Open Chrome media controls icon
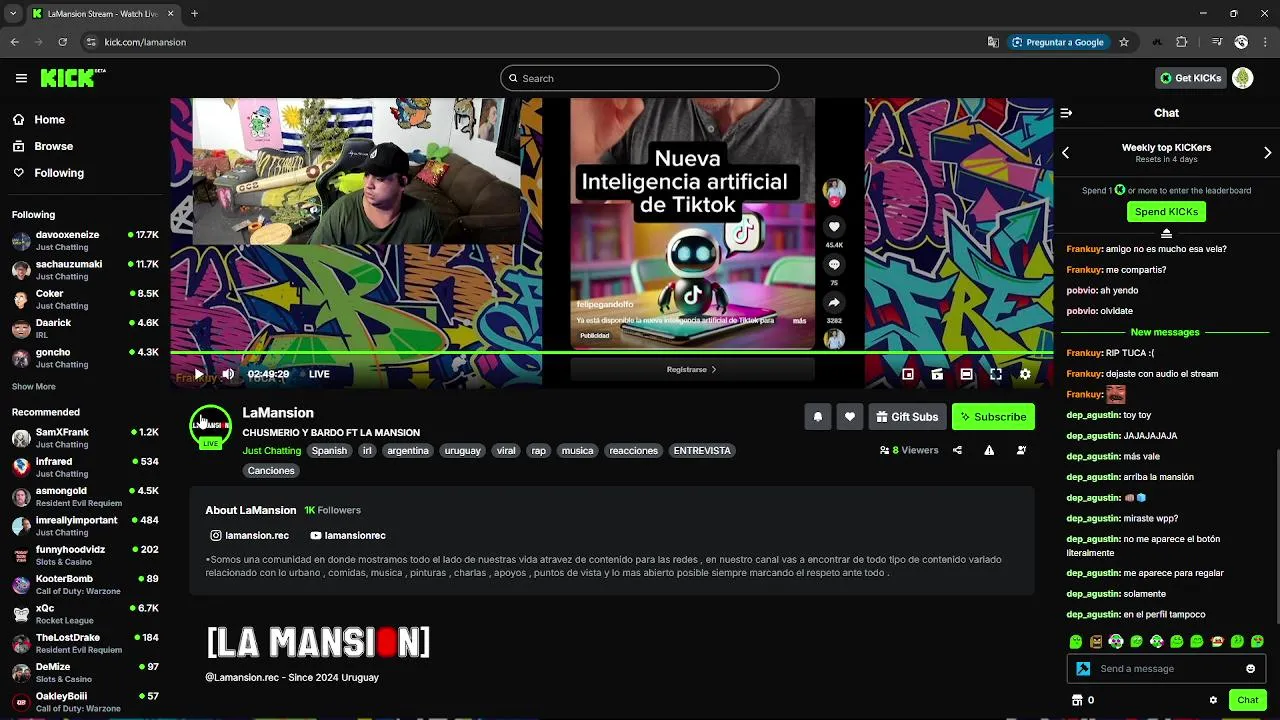The width and height of the screenshot is (1280, 720). point(1217,42)
